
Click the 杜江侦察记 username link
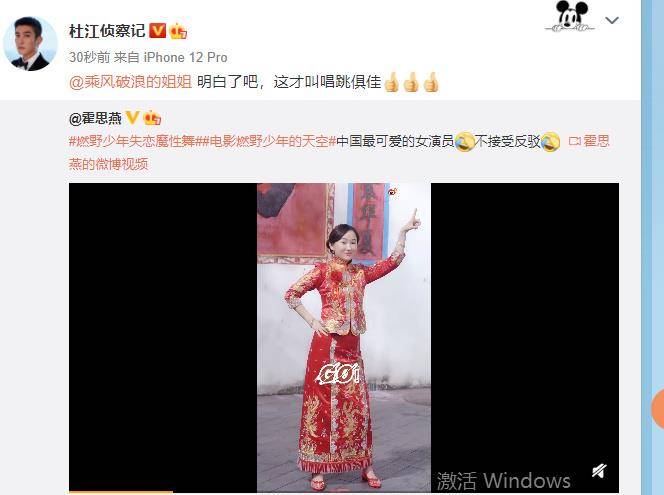pos(107,31)
